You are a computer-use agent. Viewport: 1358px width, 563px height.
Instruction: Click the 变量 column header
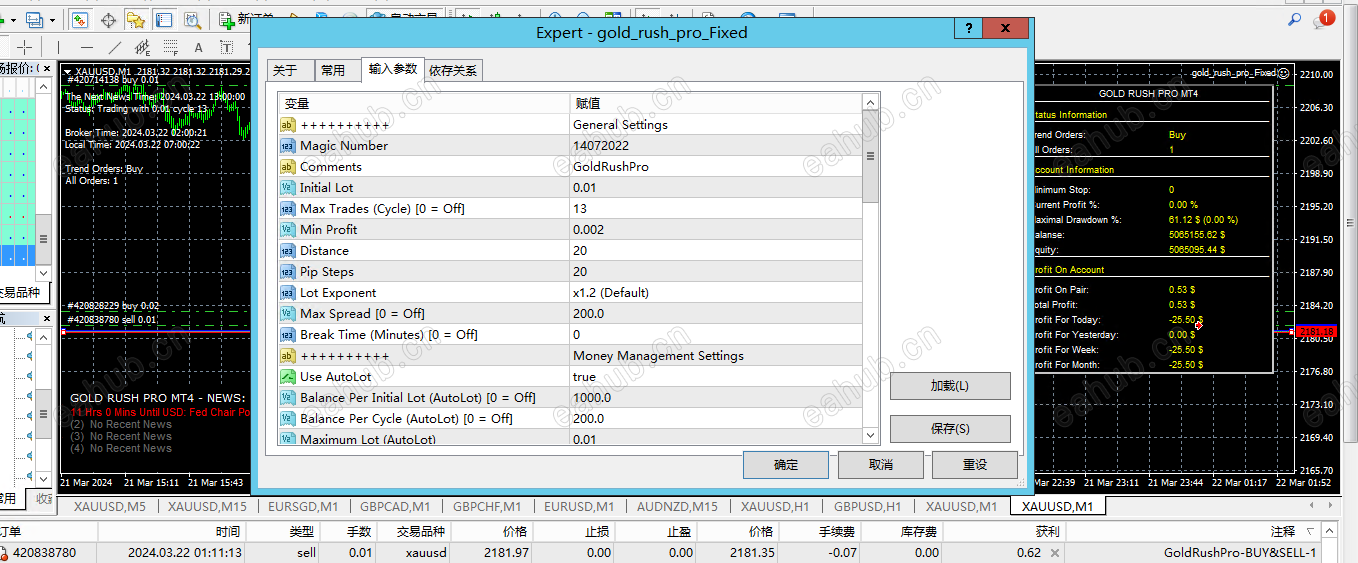pos(423,103)
